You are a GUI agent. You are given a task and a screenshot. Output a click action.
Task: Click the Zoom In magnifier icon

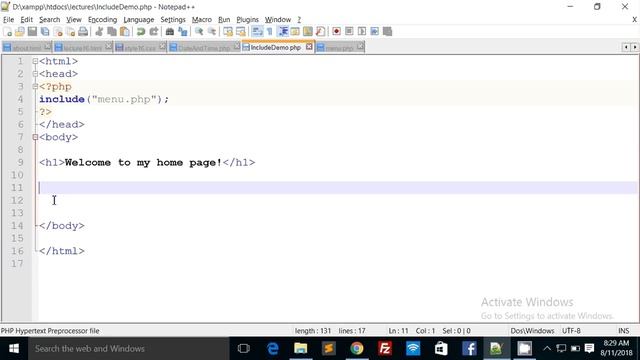pos(199,31)
